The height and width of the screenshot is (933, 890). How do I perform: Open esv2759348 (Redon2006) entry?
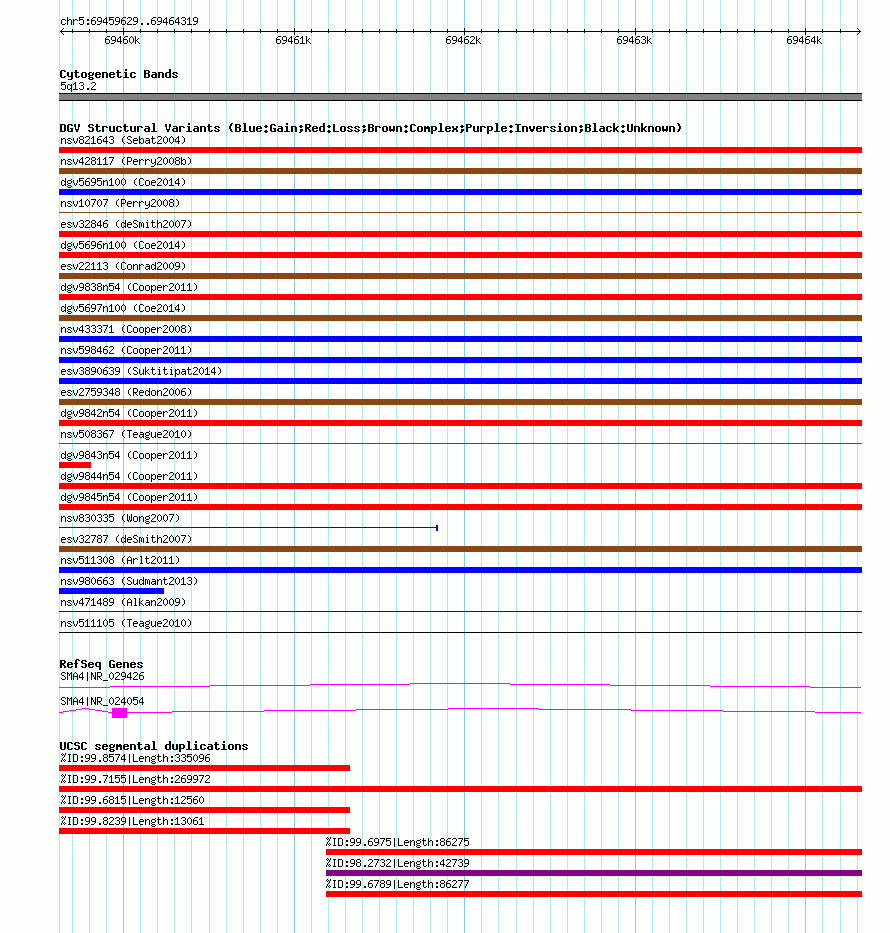point(126,392)
